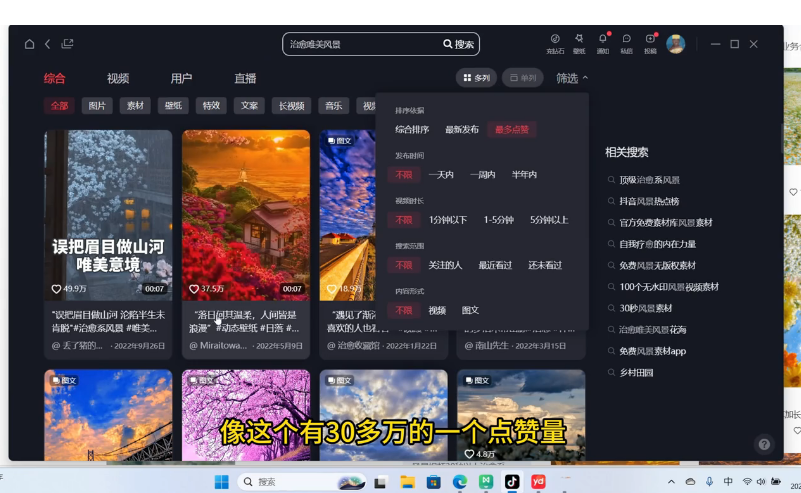Open the Windows Start menu
The height and width of the screenshot is (493, 801).
(222, 482)
